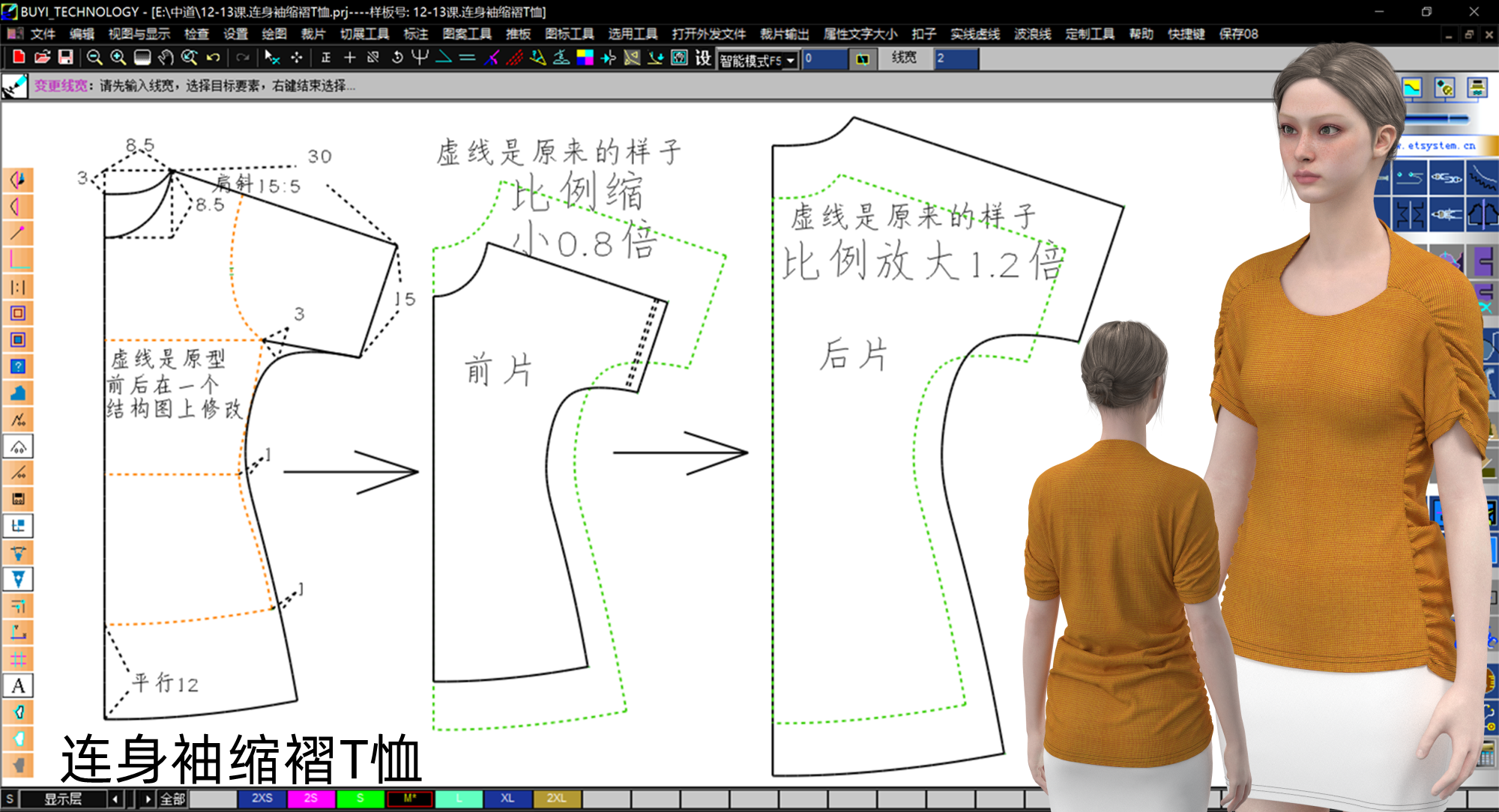Select the four-arrow move tool
The width and height of the screenshot is (1499, 812).
(x=297, y=58)
